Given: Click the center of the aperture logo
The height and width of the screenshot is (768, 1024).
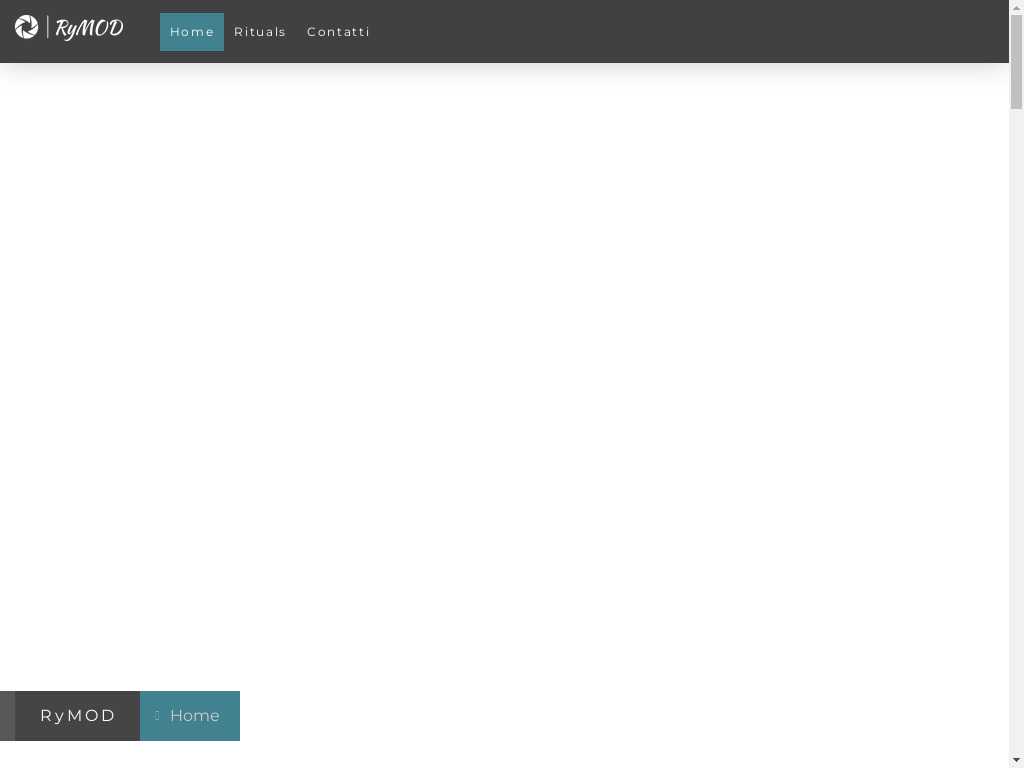Looking at the screenshot, I should [27, 27].
